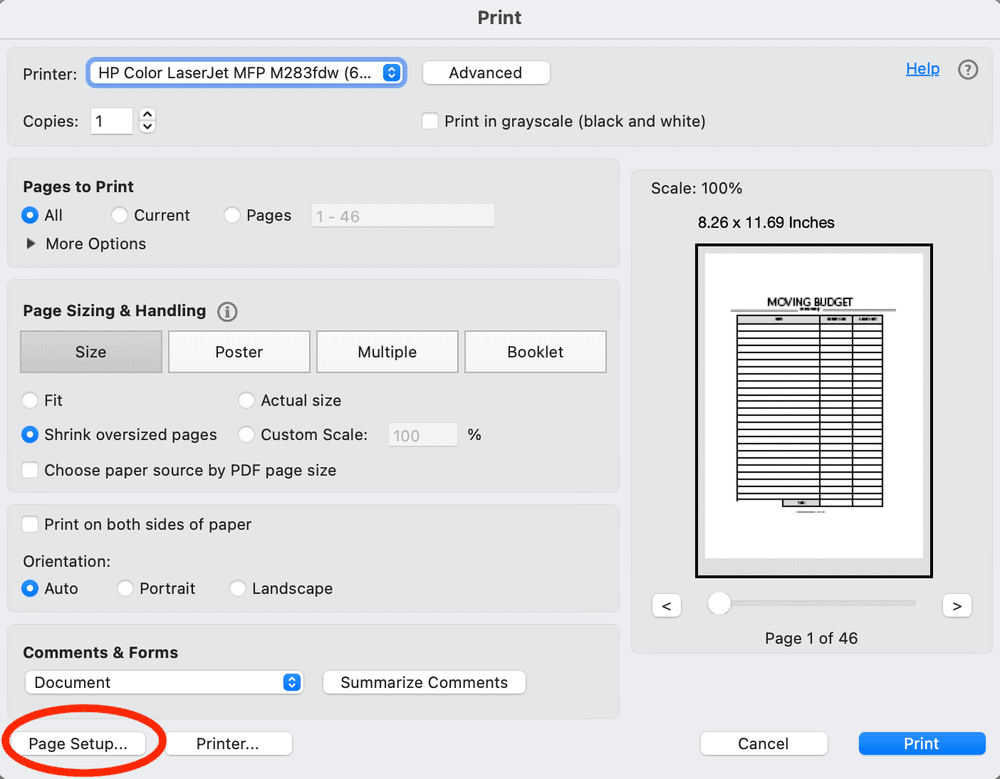Screen dimensions: 1000x779
Task: Click the Page Setup button
Action: (78, 743)
